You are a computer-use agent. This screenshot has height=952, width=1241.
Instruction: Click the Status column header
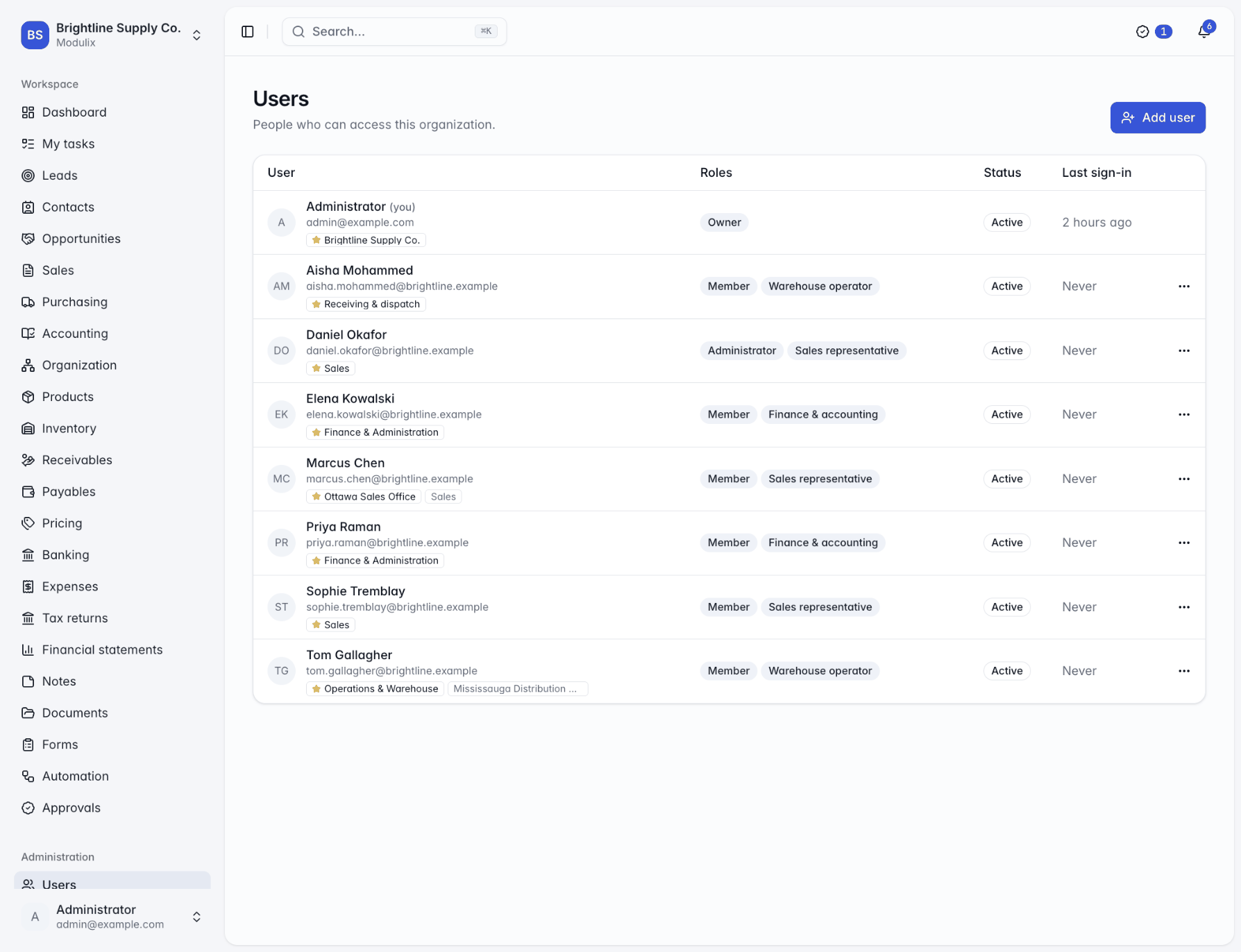click(1002, 172)
